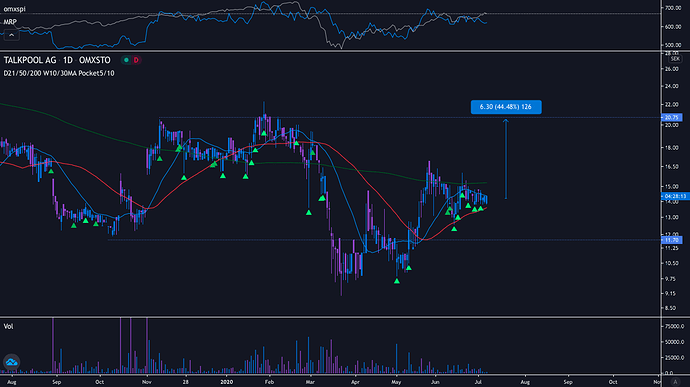Image resolution: width=690 pixels, height=387 pixels.
Task: Click the 11.70 horizontal line price tag
Action: [672, 240]
